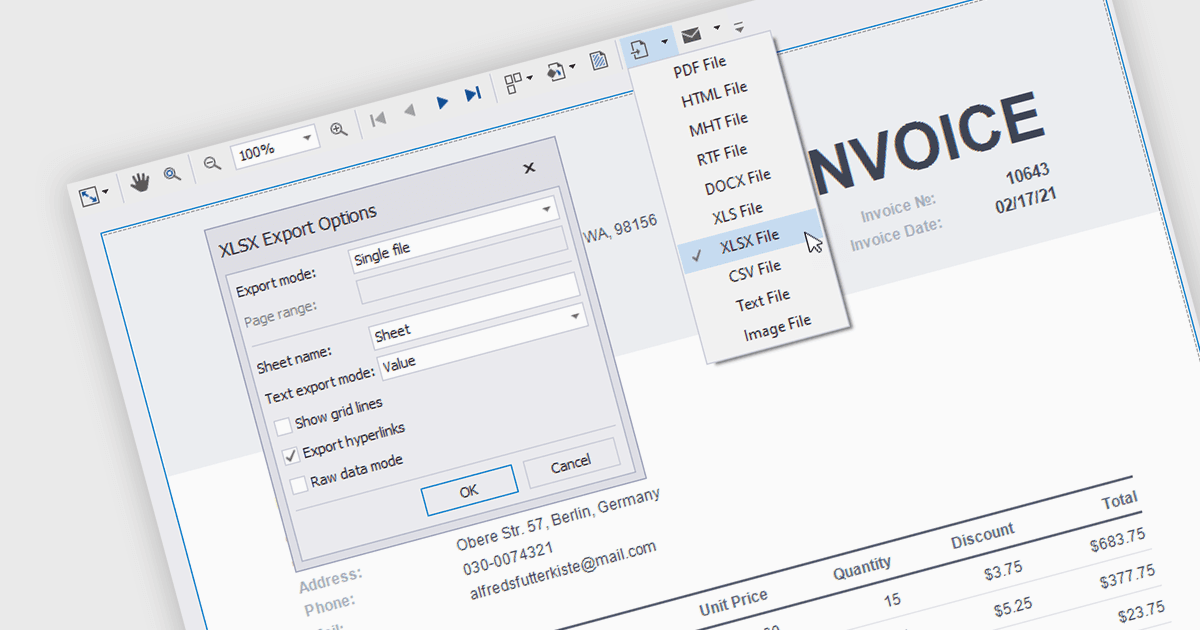Click the Cancel button
Viewport: 1200px width, 630px height.
point(571,462)
